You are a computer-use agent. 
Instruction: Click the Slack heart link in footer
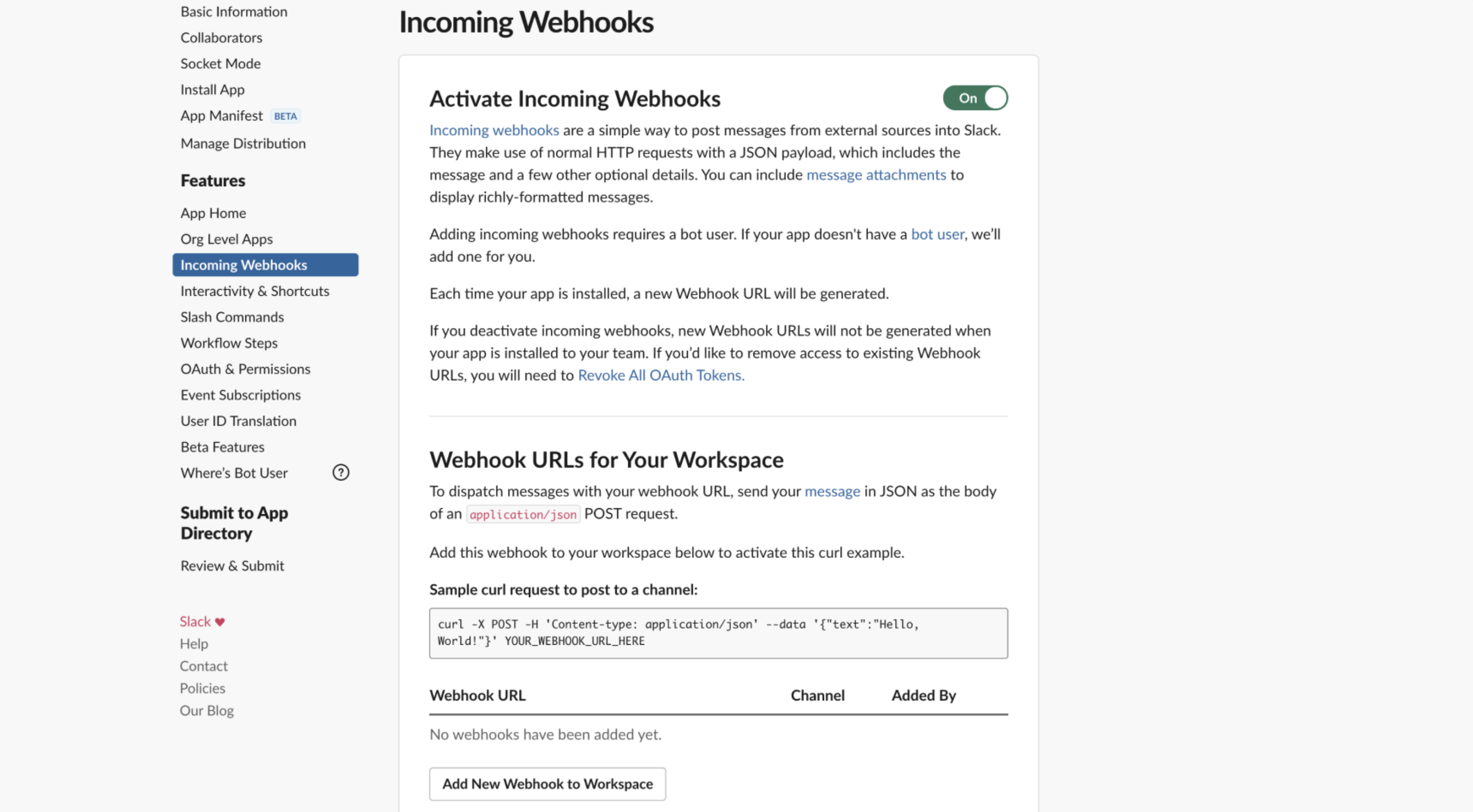(x=201, y=621)
